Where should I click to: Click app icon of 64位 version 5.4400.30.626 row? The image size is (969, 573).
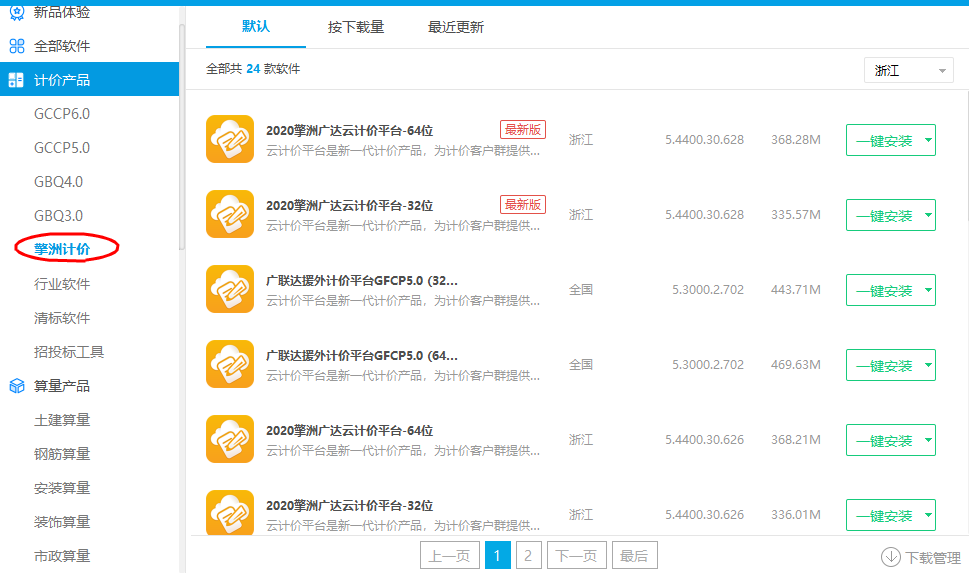point(230,439)
